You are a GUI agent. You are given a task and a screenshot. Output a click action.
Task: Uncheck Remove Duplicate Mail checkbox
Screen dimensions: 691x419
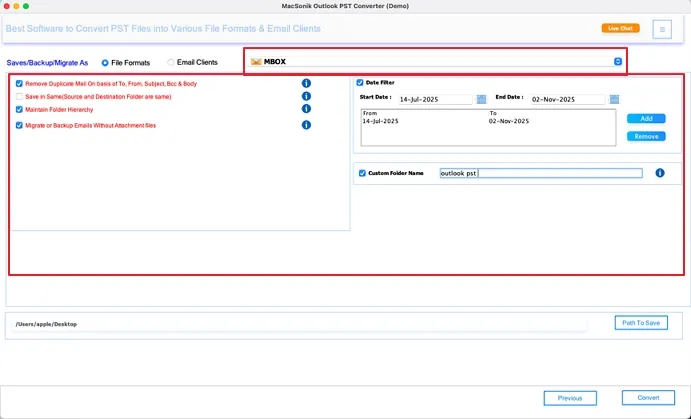[19, 84]
